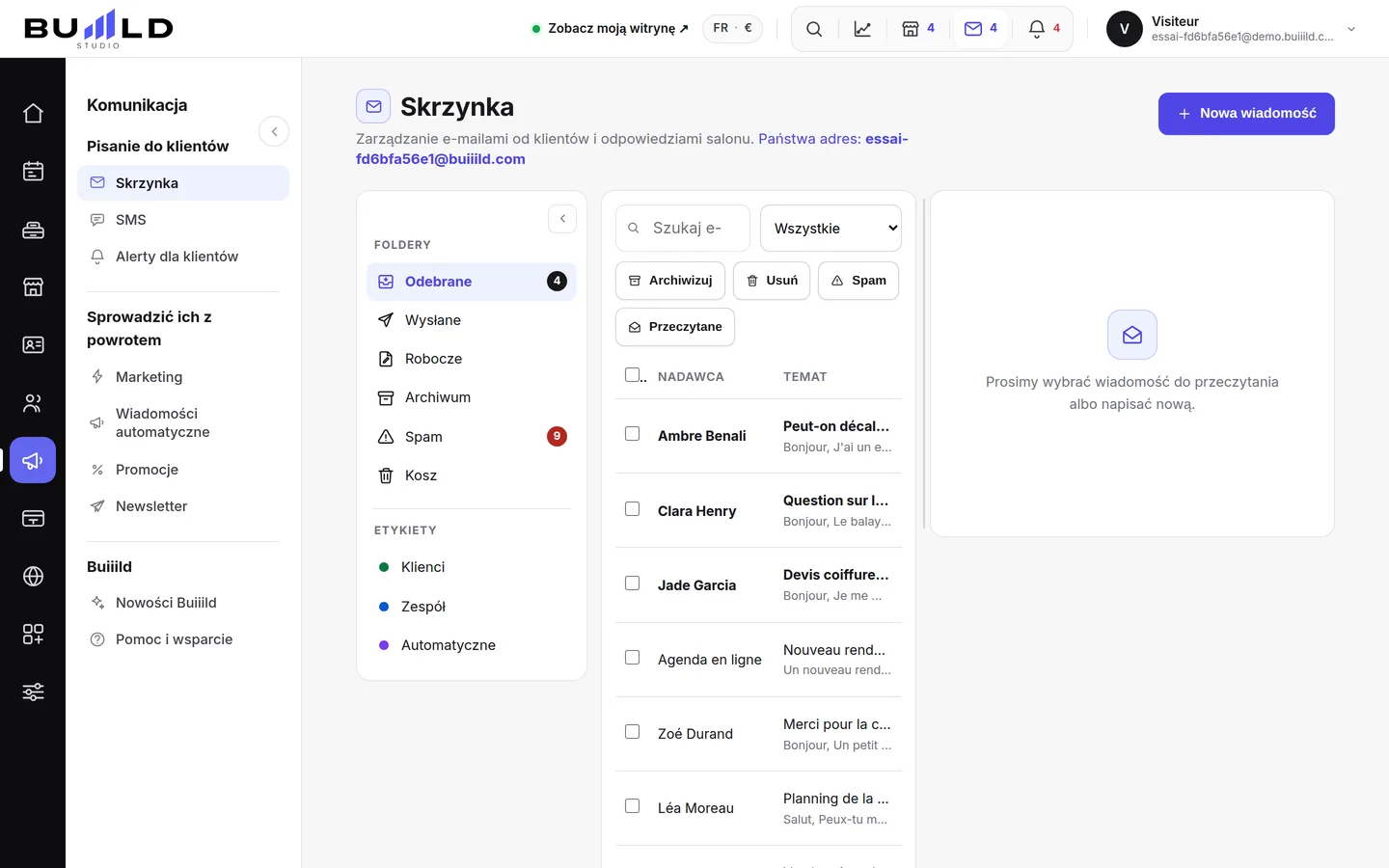Open the home icon in left sidebar

point(33,114)
